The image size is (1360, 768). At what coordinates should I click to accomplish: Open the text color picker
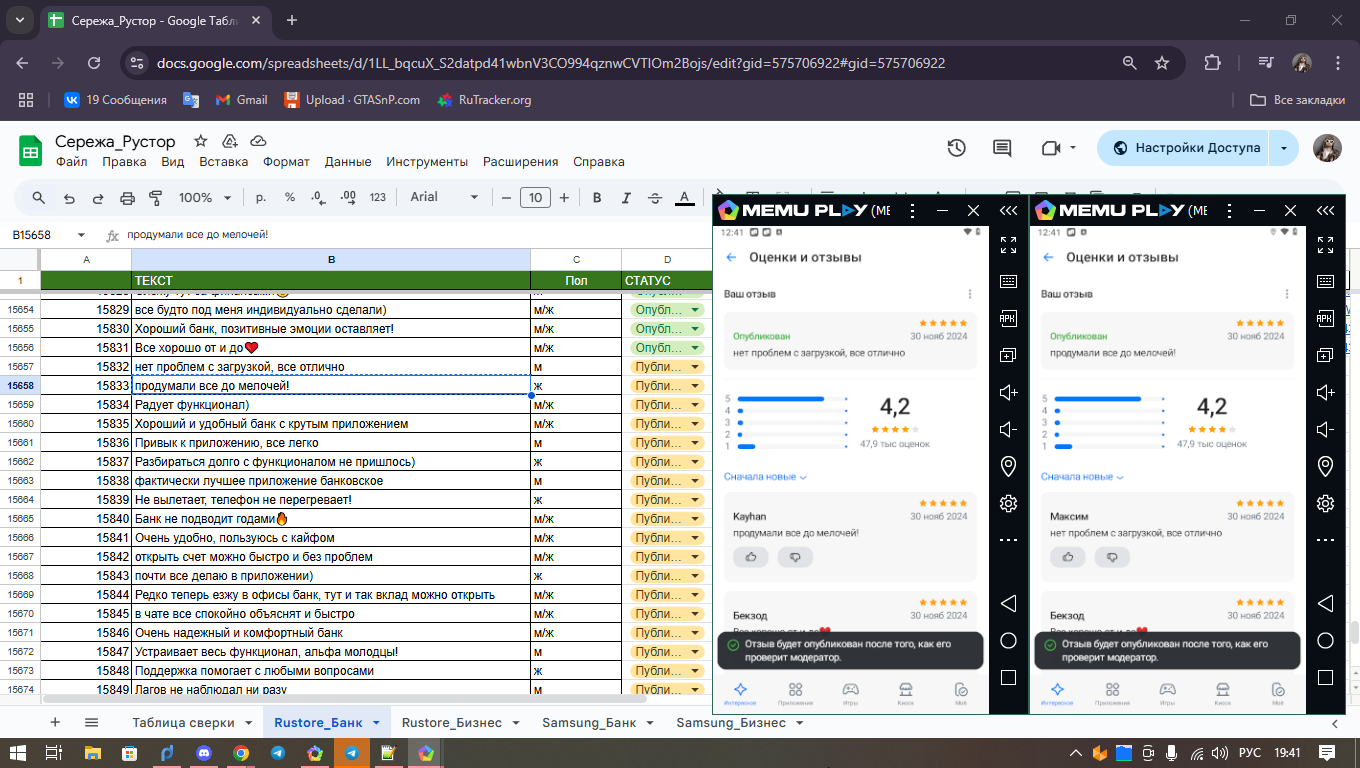[685, 197]
